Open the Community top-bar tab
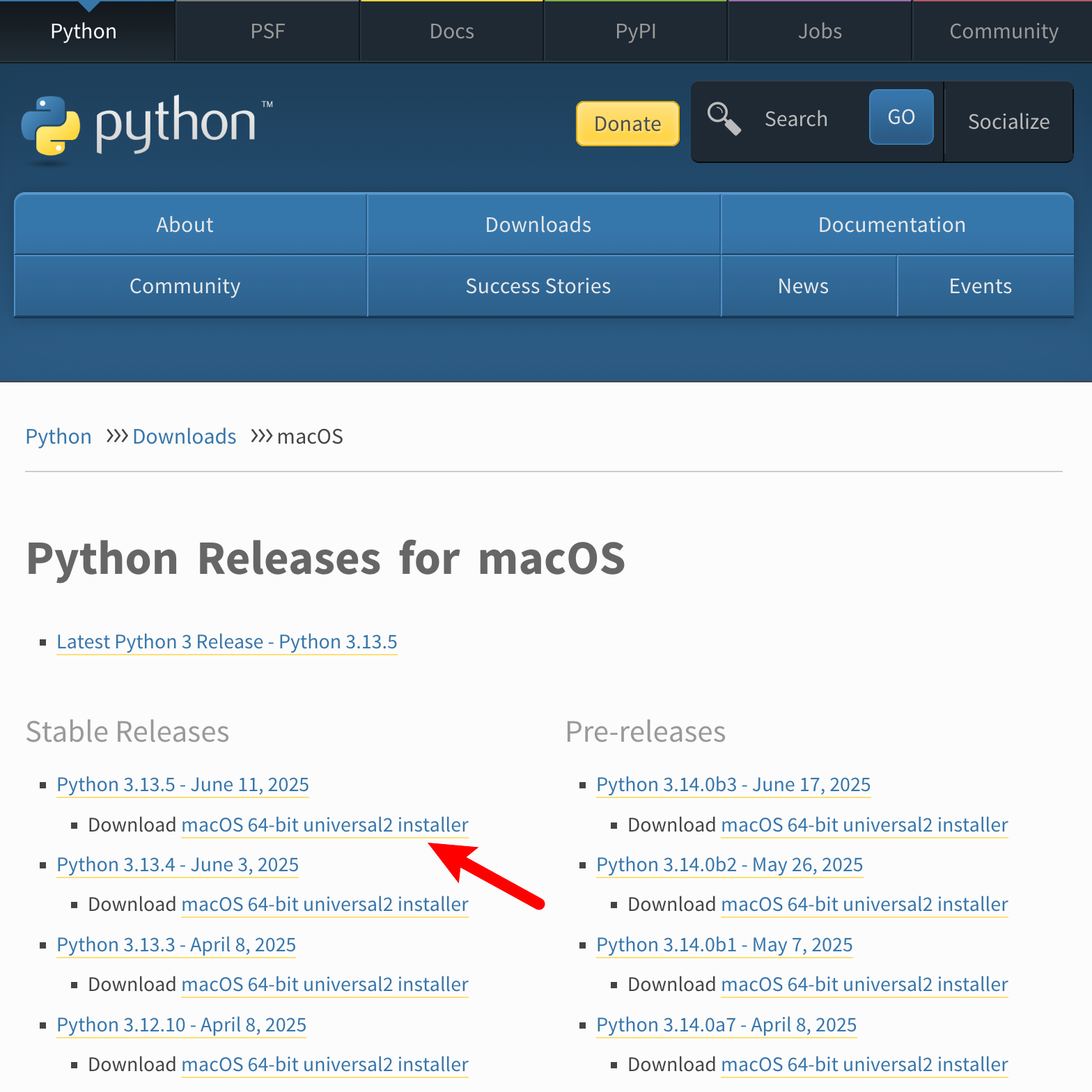Screen dimensions: 1092x1092 point(1004,31)
